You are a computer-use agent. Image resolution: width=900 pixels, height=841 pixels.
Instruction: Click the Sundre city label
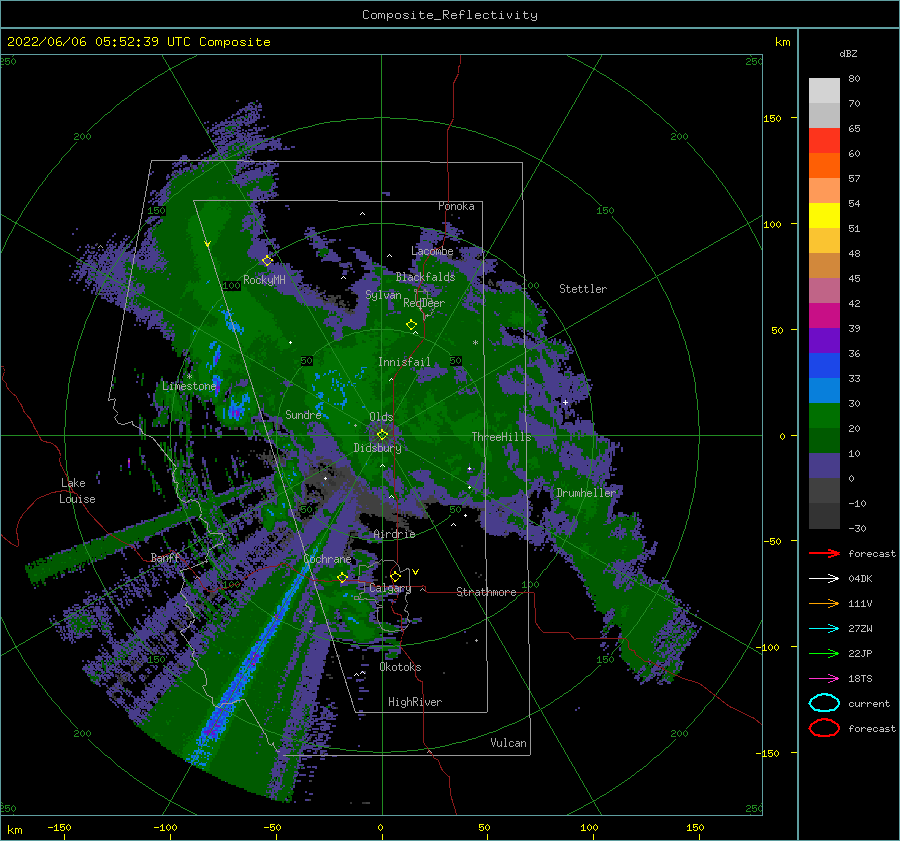(303, 414)
